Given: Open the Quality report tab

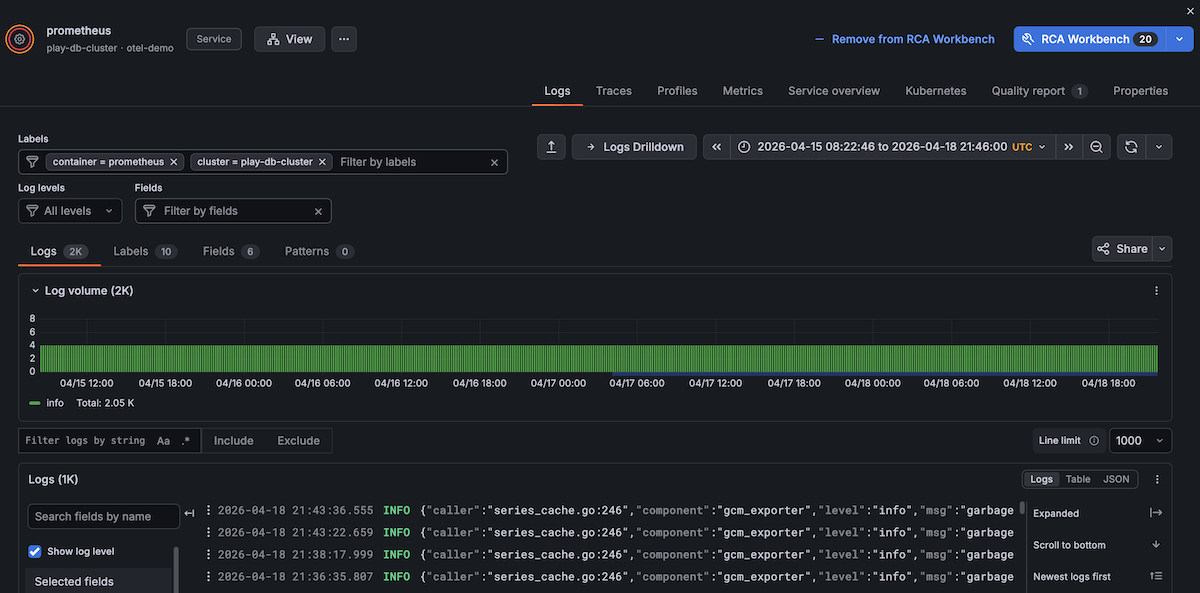Looking at the screenshot, I should click(1039, 91).
